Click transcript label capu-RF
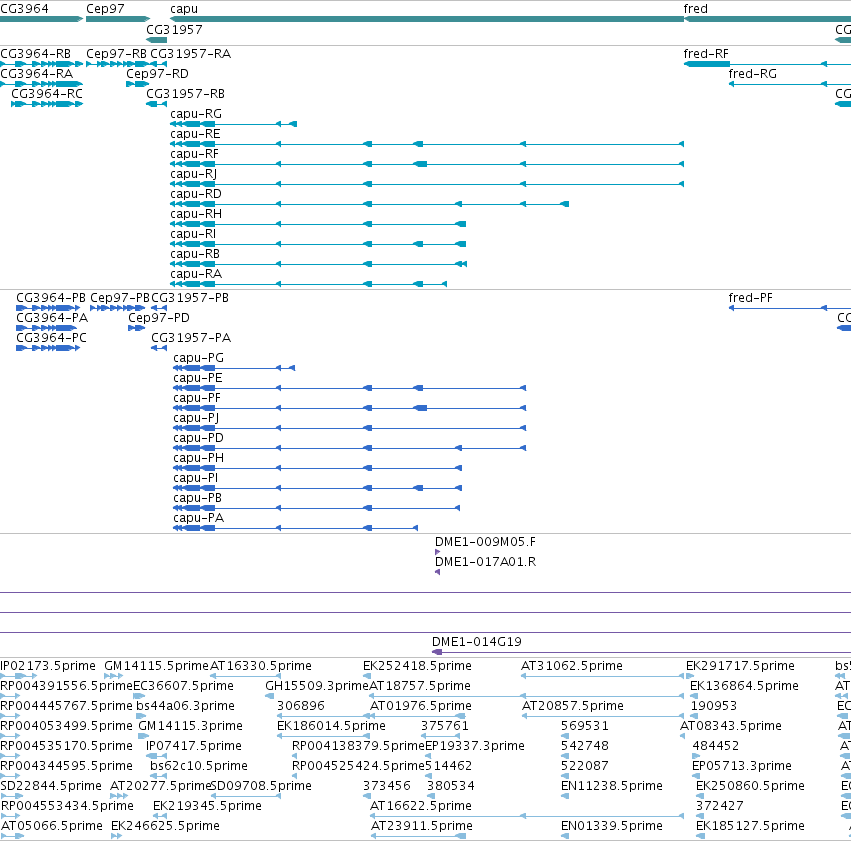 (194, 154)
